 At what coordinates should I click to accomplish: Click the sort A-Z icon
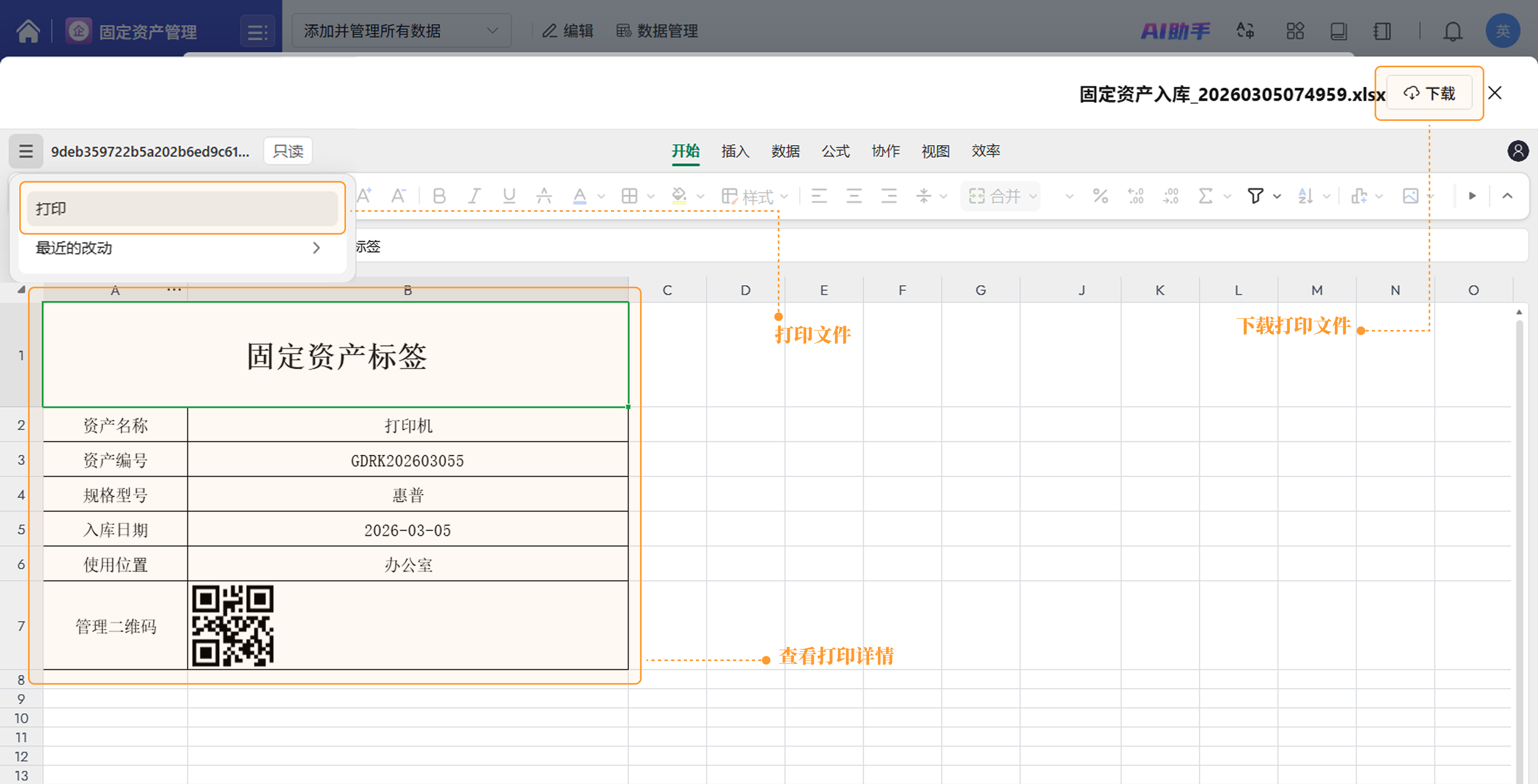1305,196
